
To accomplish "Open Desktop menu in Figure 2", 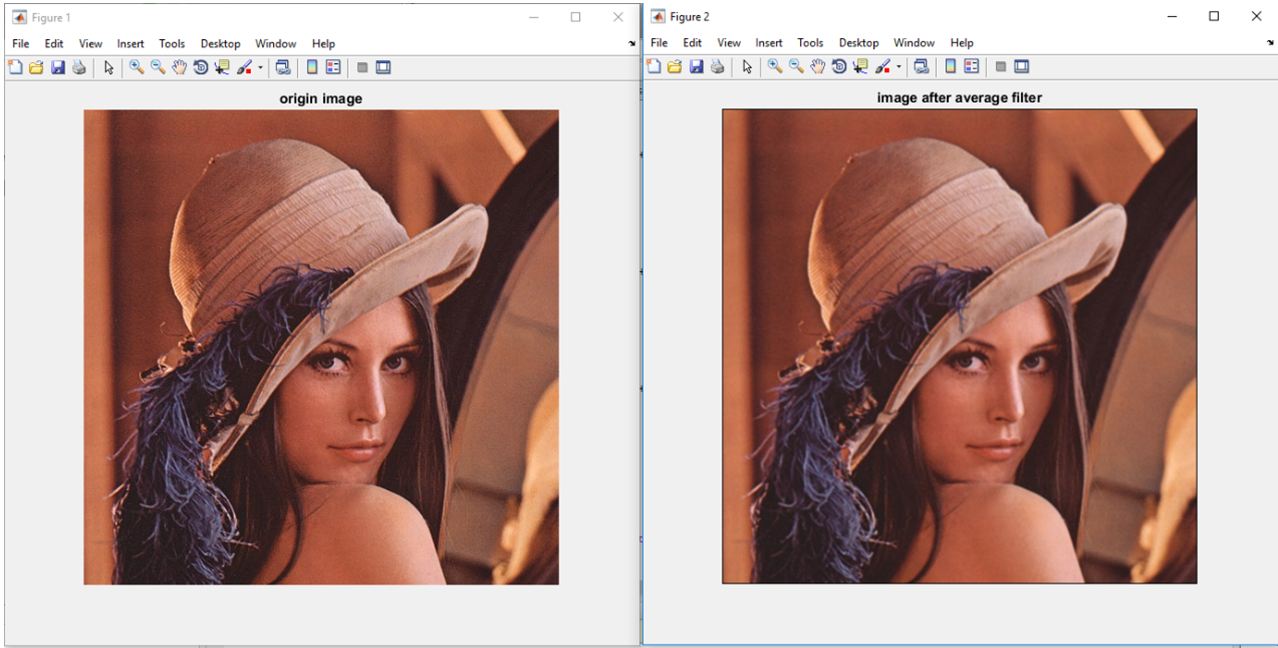I will pyautogui.click(x=859, y=43).
